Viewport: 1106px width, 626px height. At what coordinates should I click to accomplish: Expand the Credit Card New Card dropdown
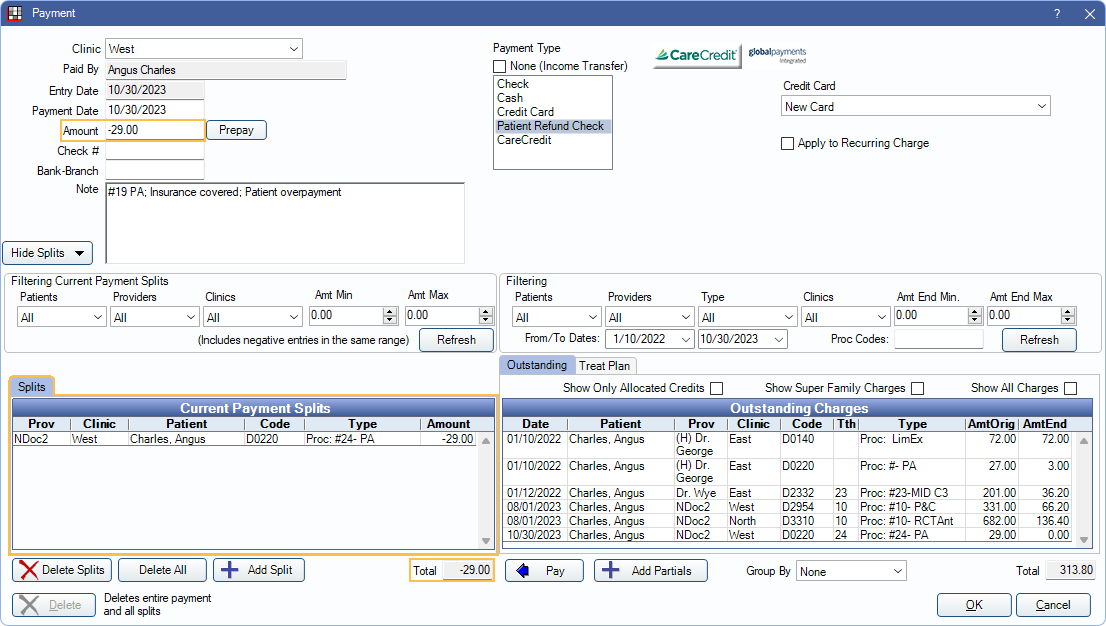(915, 107)
